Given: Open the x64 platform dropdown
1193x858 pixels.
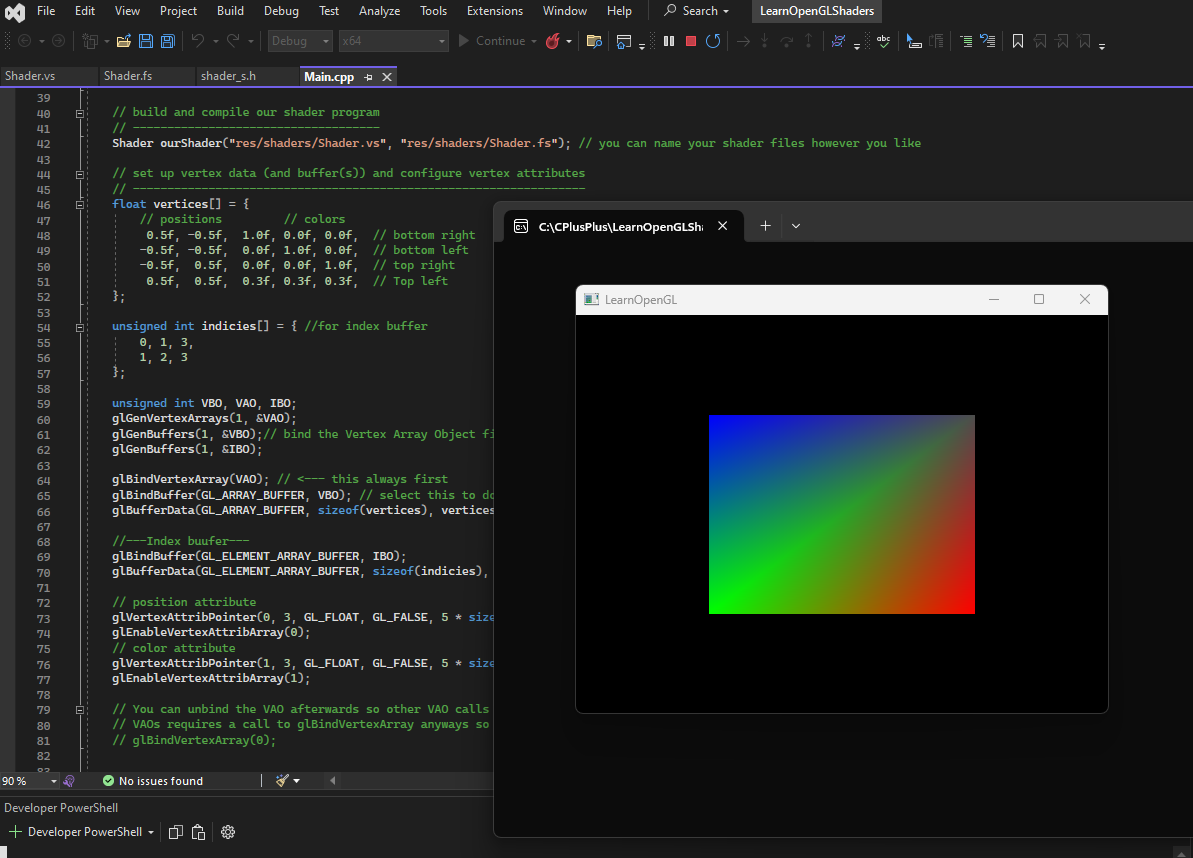Looking at the screenshot, I should (x=393, y=41).
